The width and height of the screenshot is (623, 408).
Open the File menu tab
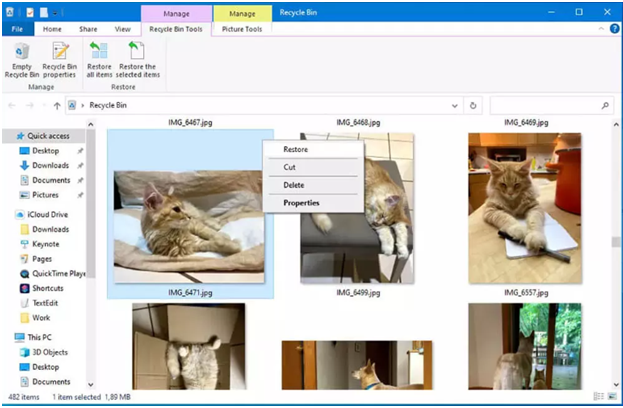tap(17, 30)
